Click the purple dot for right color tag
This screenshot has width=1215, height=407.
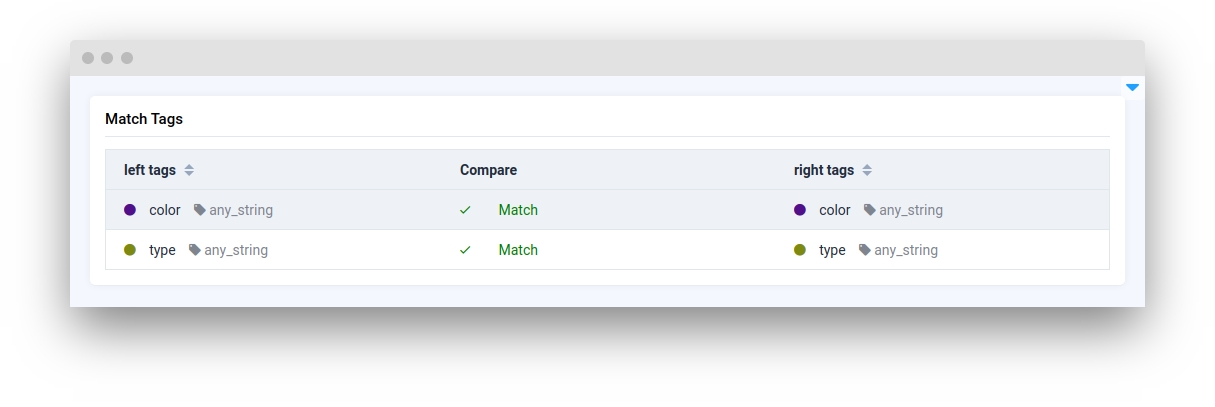(800, 210)
